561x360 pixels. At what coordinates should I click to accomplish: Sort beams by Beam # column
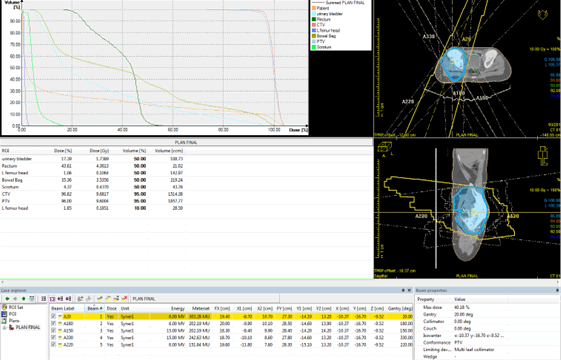pyautogui.click(x=95, y=308)
